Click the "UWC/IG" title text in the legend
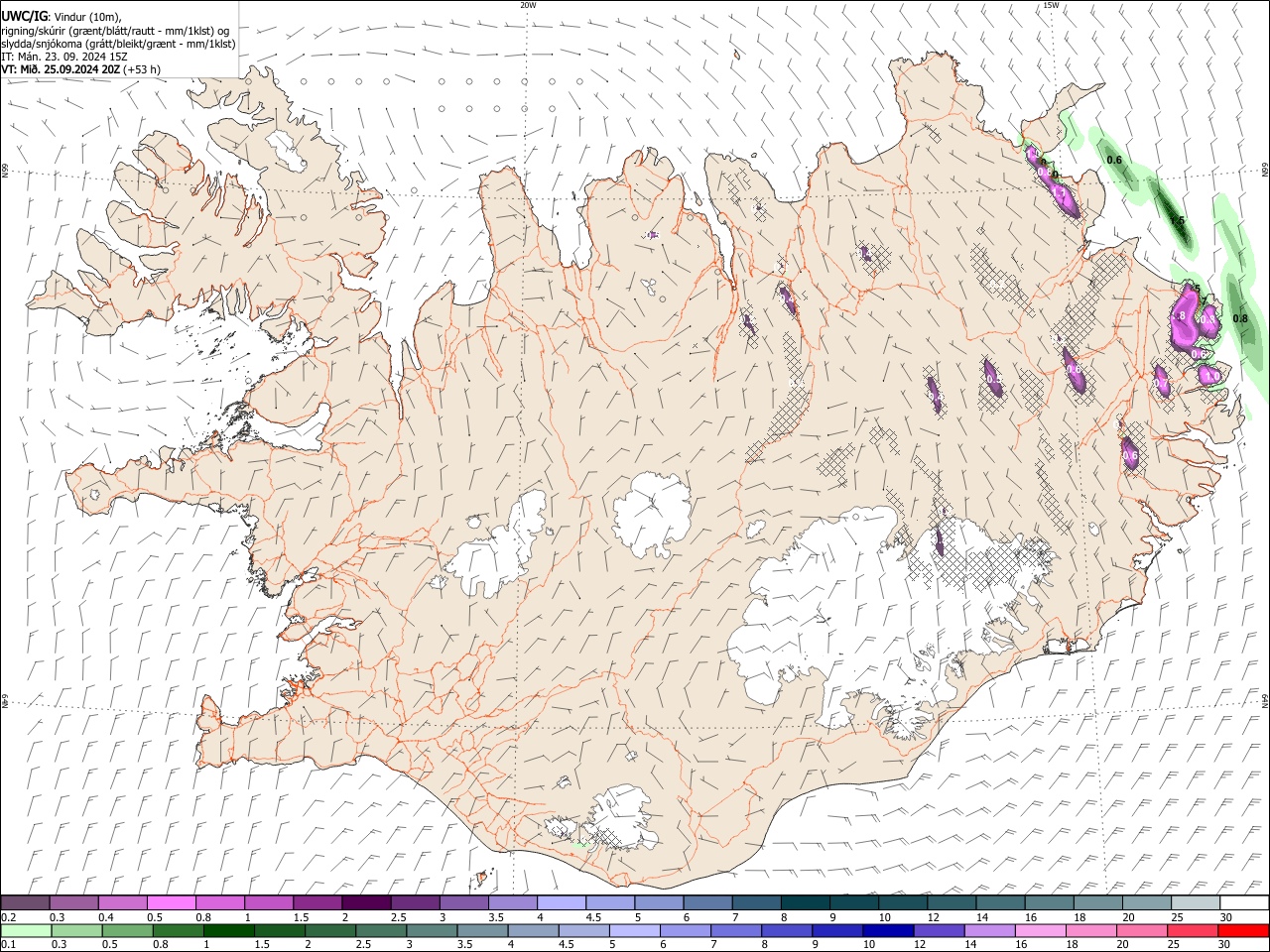The height and width of the screenshot is (952, 1270). [24, 16]
